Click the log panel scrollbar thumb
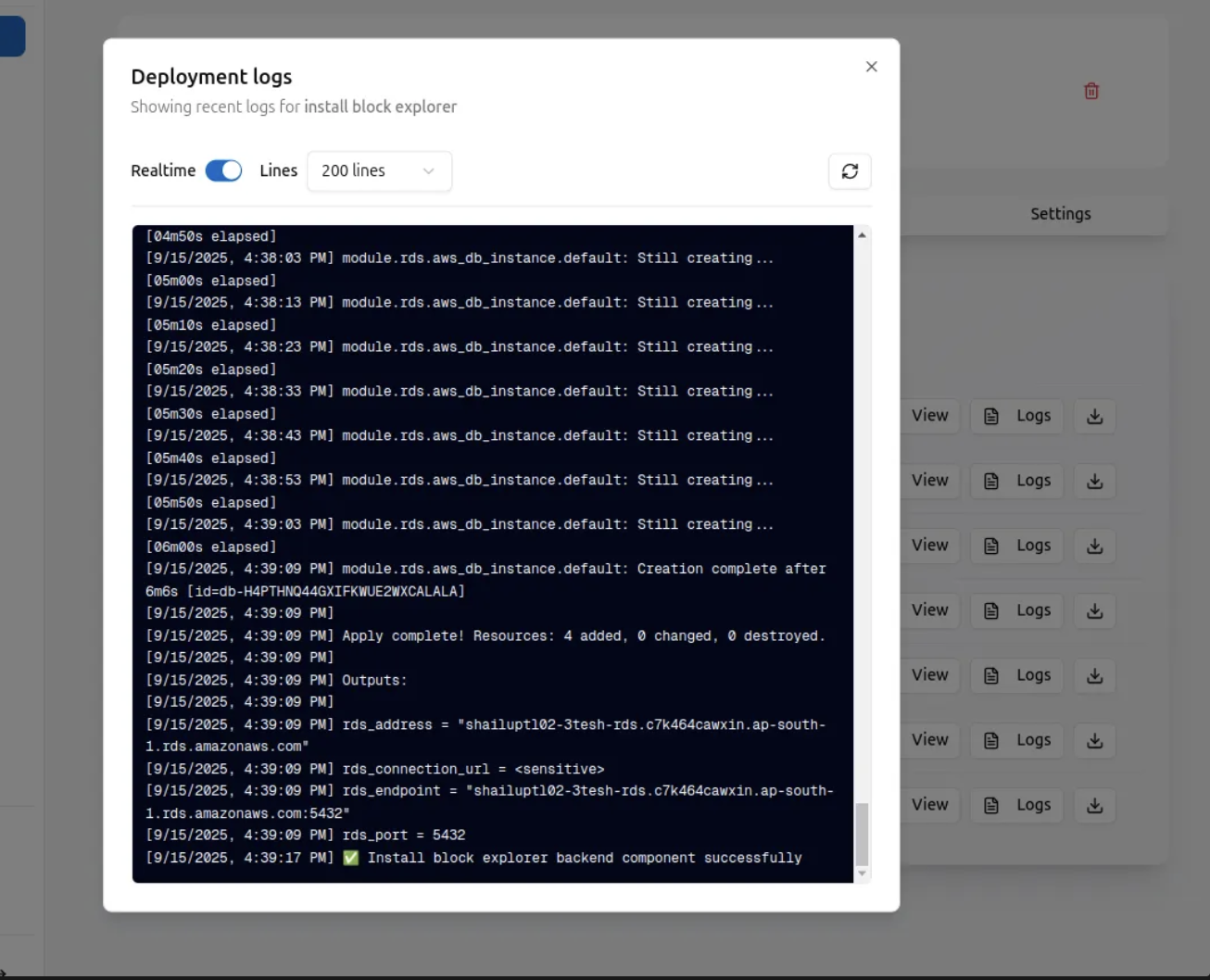Image resolution: width=1210 pixels, height=980 pixels. [x=862, y=833]
